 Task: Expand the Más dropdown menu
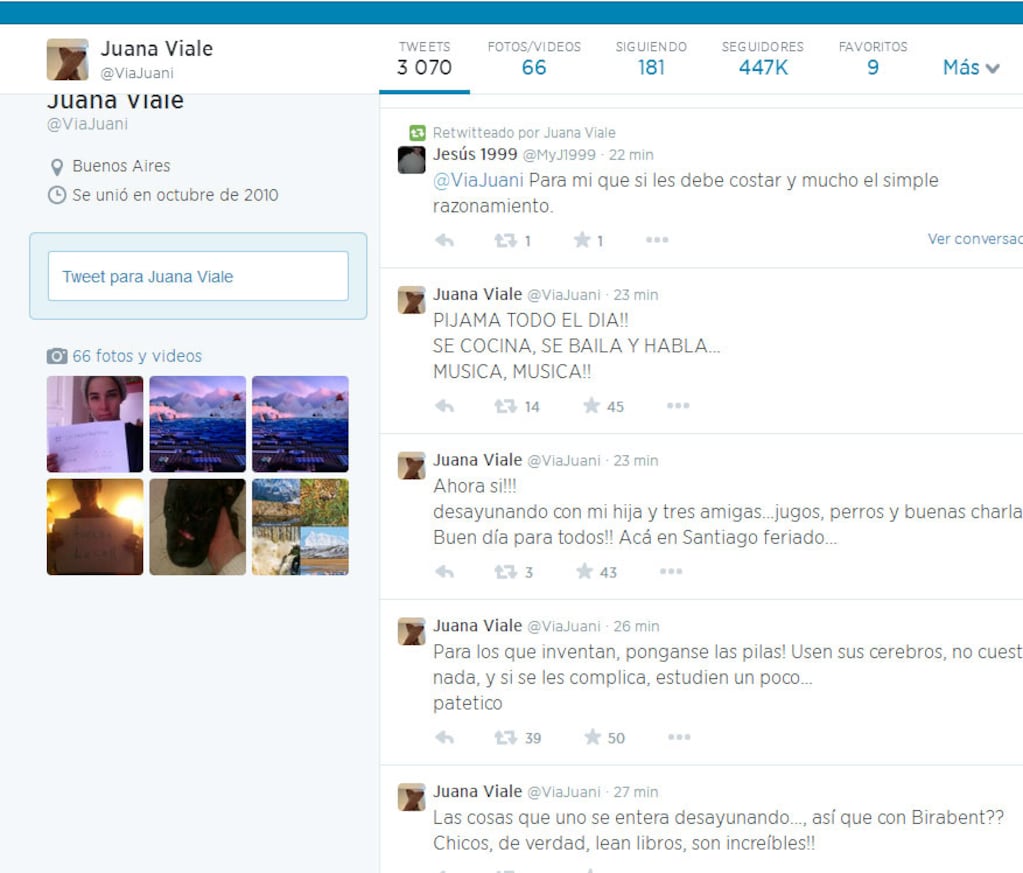[971, 67]
